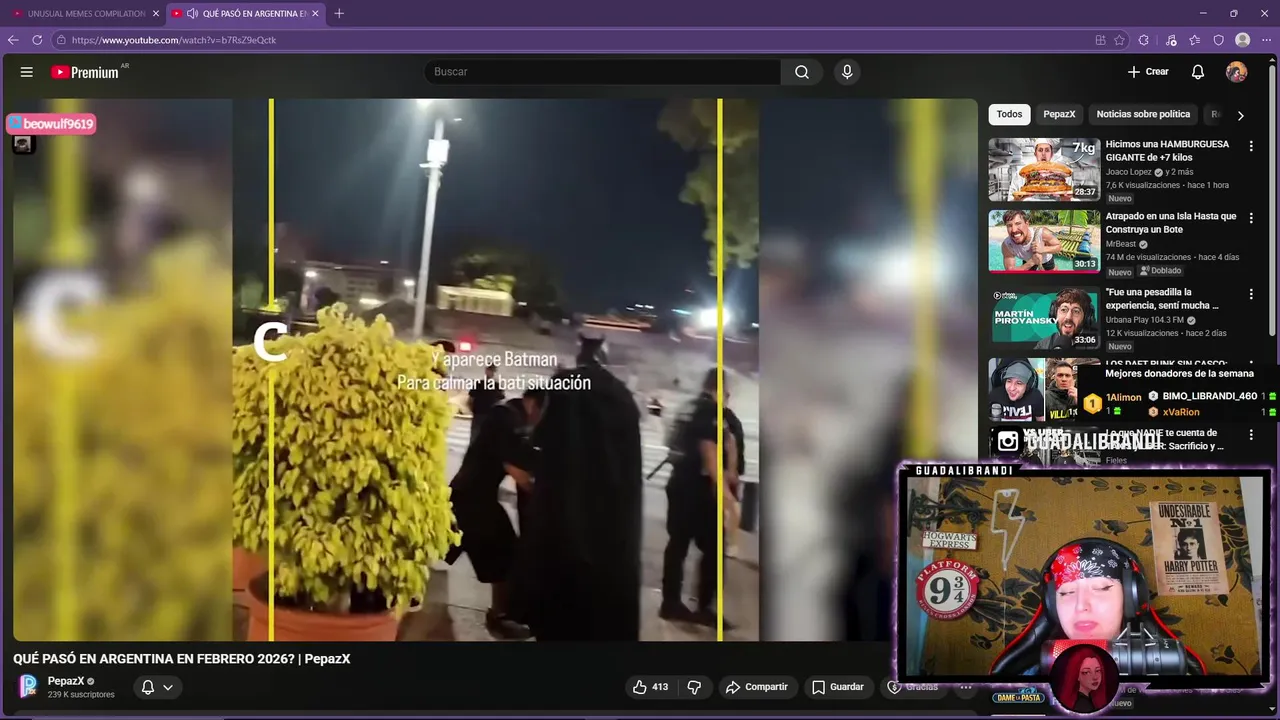Select Noticias sobre política chip
Viewport: 1280px width, 720px height.
tap(1143, 114)
